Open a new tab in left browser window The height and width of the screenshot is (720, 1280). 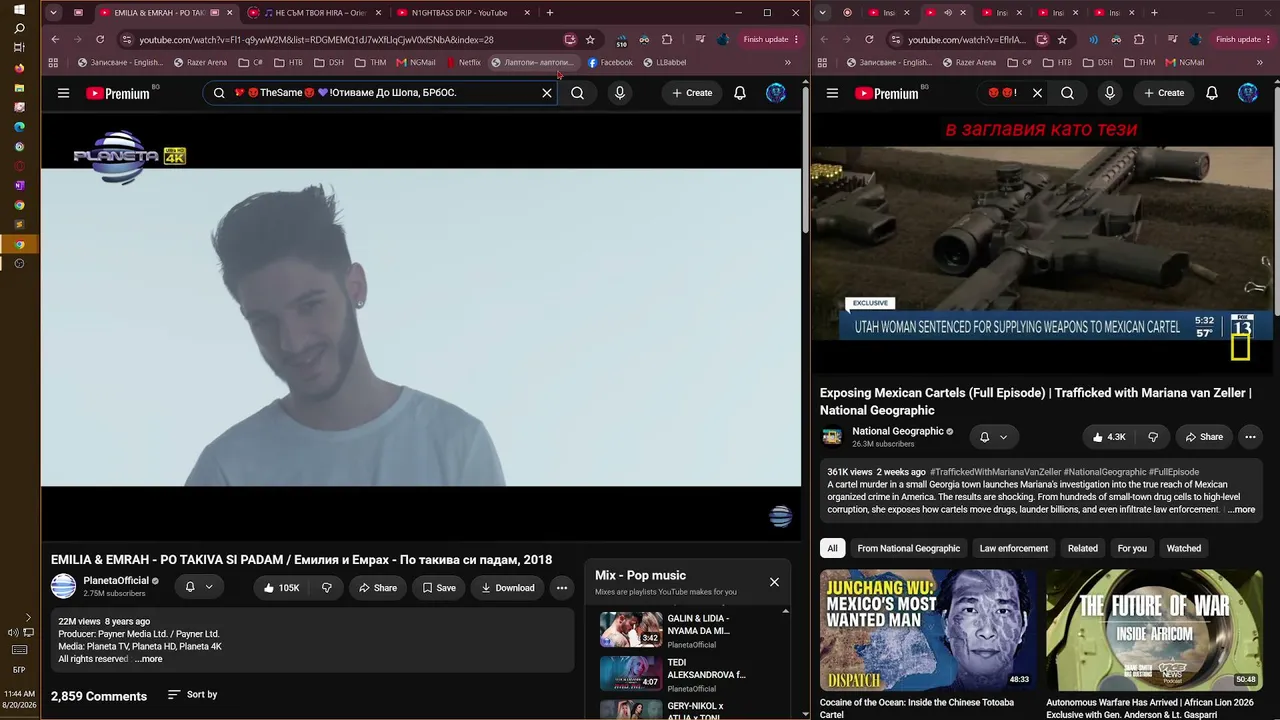550,13
